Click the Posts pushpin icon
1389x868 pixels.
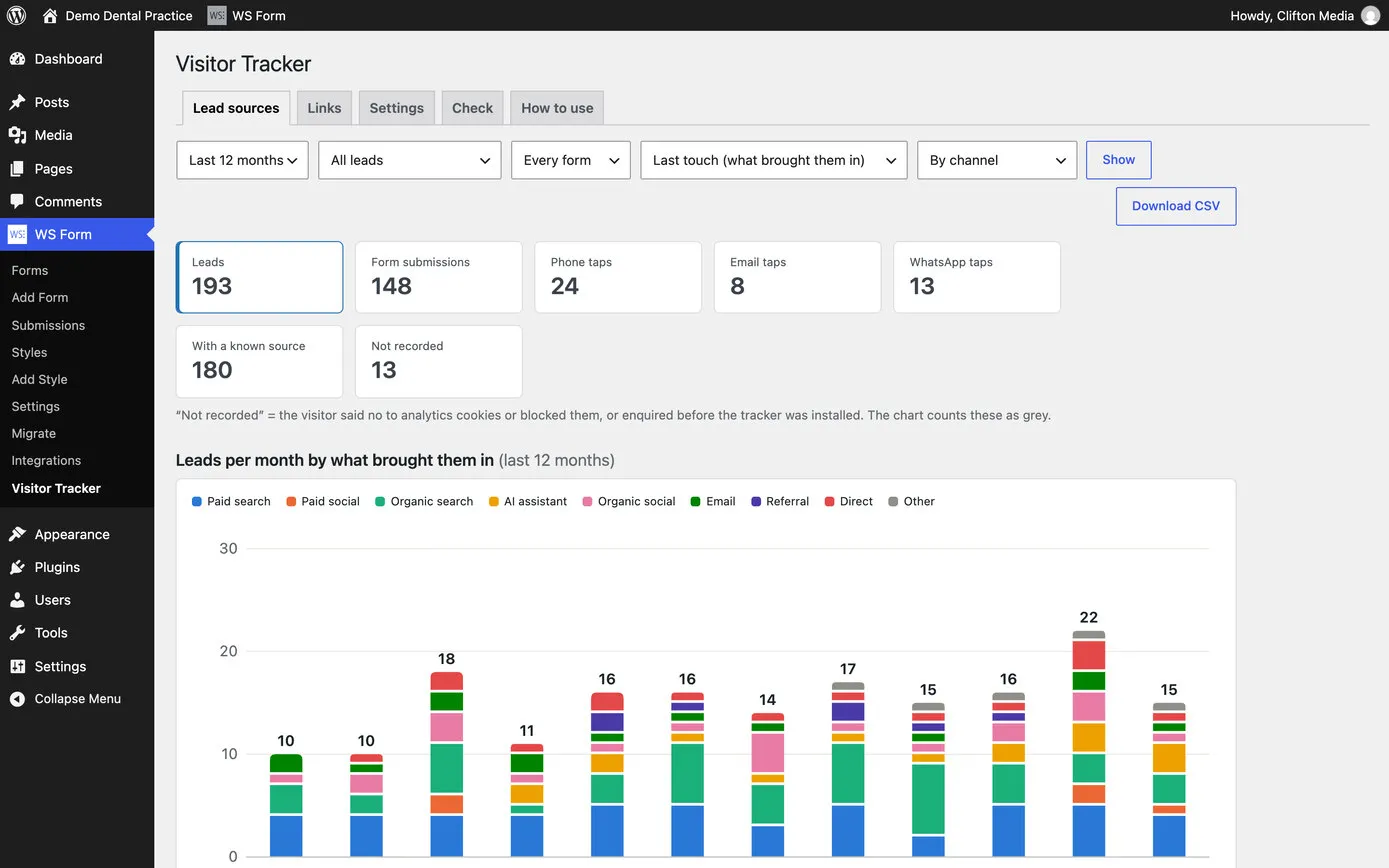[17, 102]
